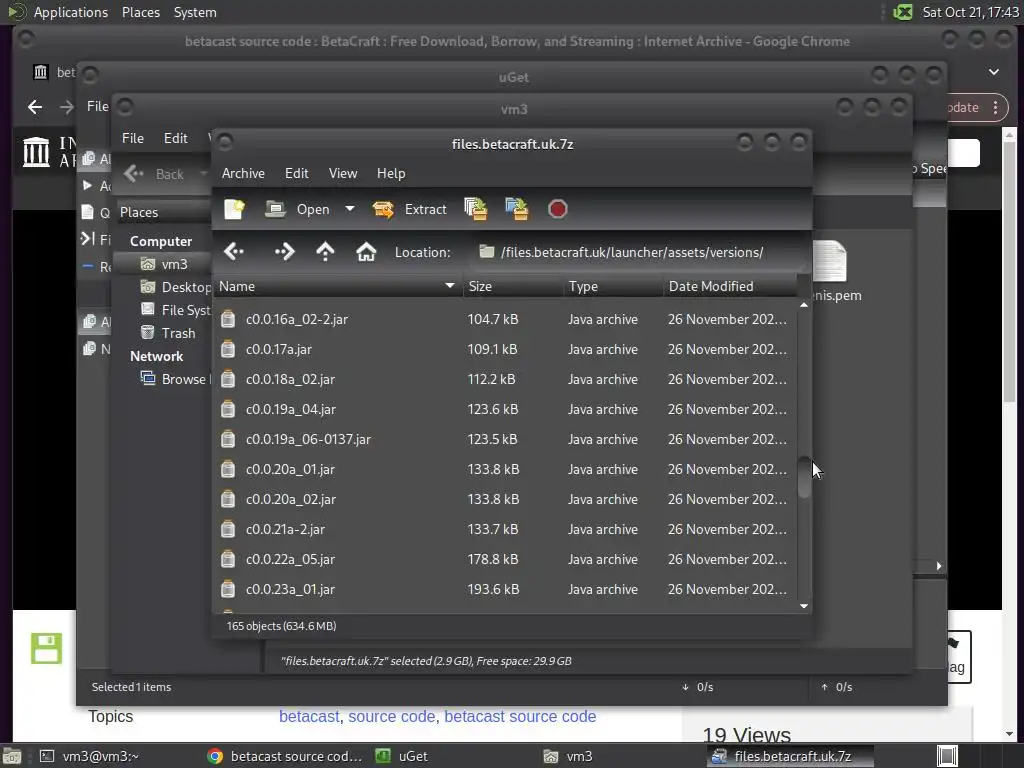Open the System menu in top panel
Image resolution: width=1024 pixels, height=768 pixels.
pyautogui.click(x=195, y=12)
